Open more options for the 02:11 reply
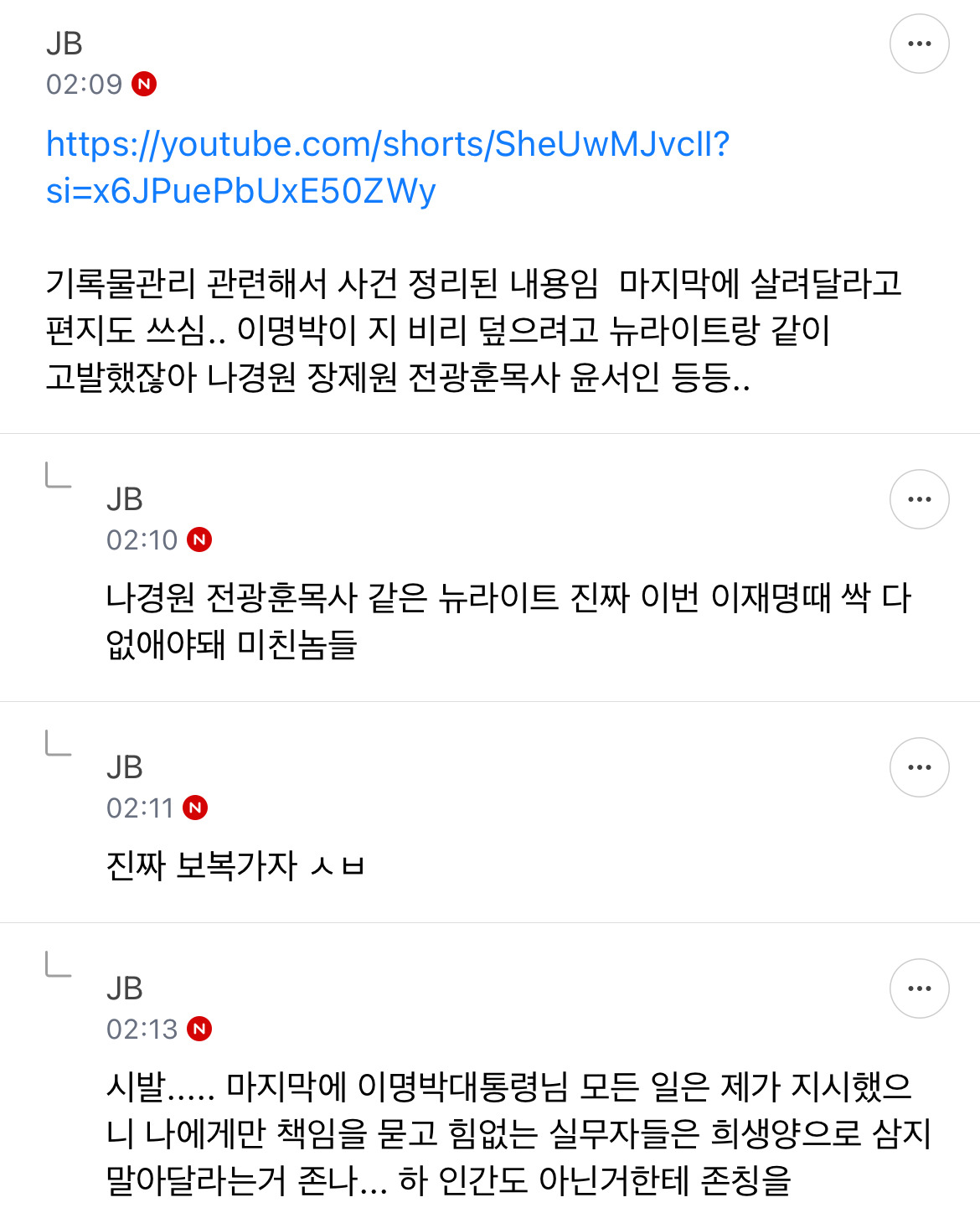This screenshot has width=980, height=1218. pos(919,767)
